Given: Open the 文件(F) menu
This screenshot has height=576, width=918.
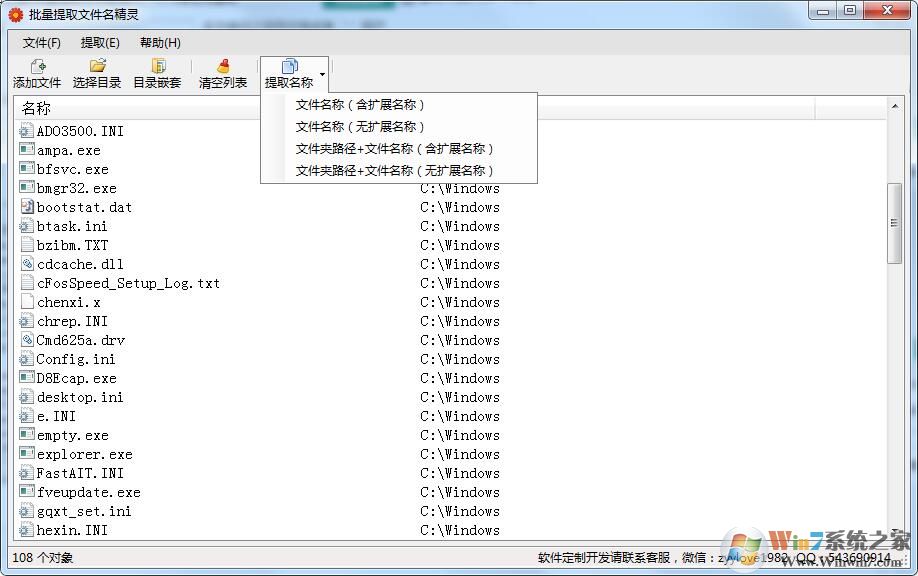Looking at the screenshot, I should 41,43.
